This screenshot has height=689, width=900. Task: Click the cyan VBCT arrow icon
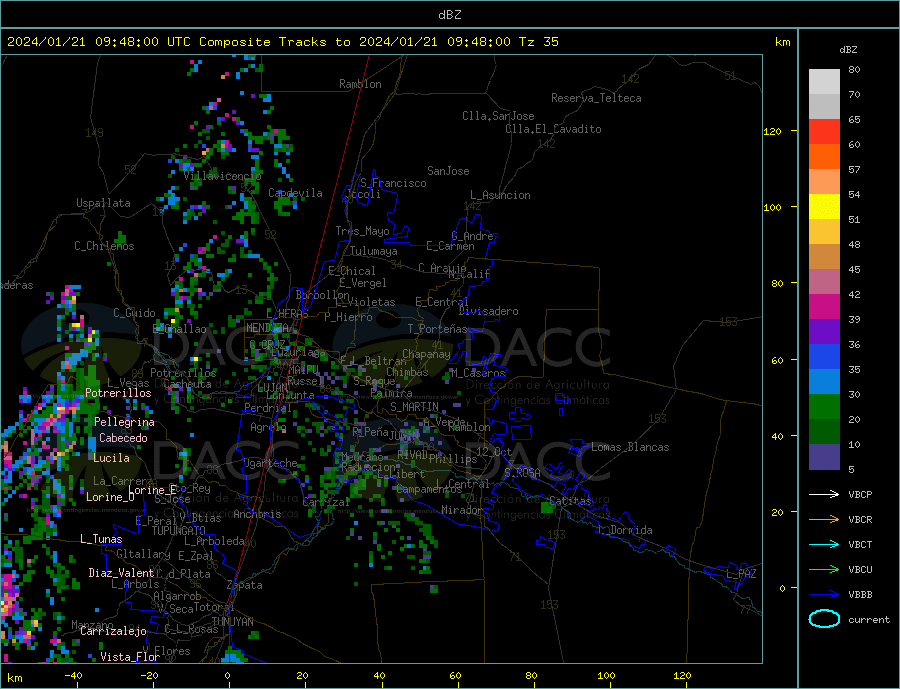[x=824, y=544]
